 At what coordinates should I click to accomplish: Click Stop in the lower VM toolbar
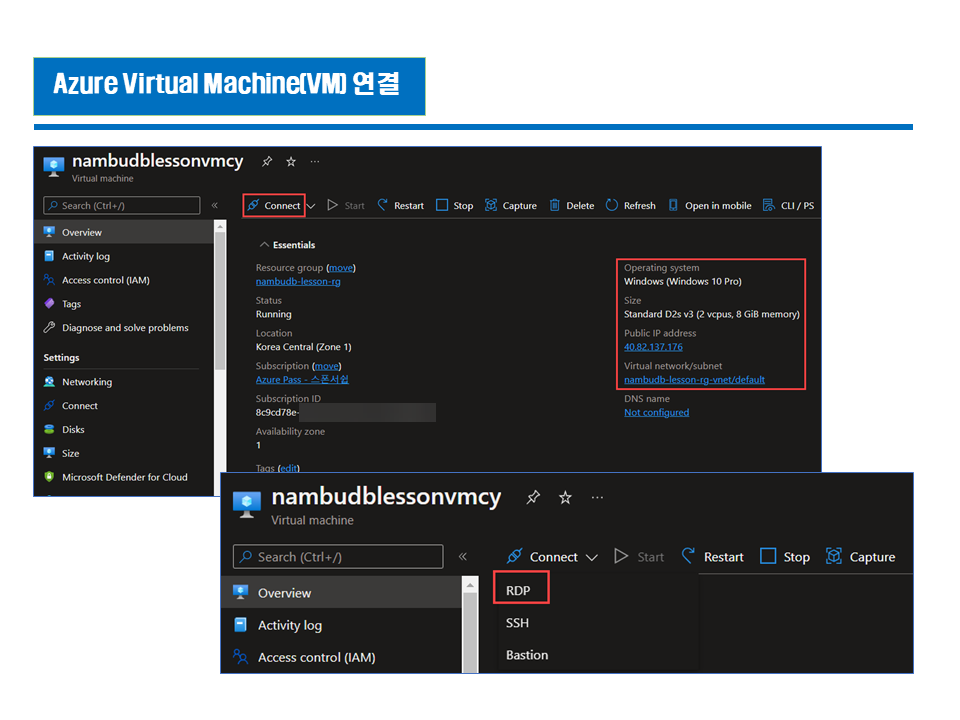coord(786,557)
